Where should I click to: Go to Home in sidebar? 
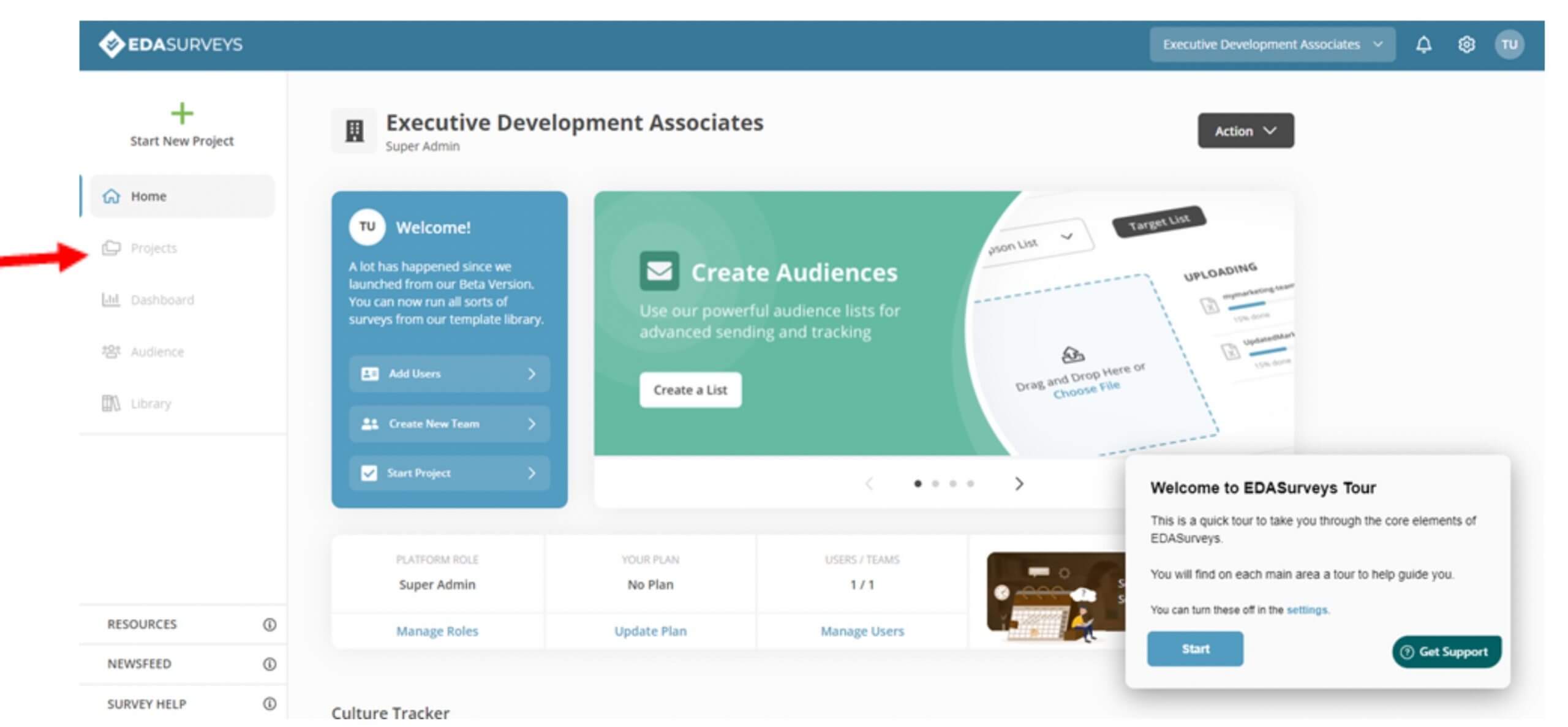(183, 196)
